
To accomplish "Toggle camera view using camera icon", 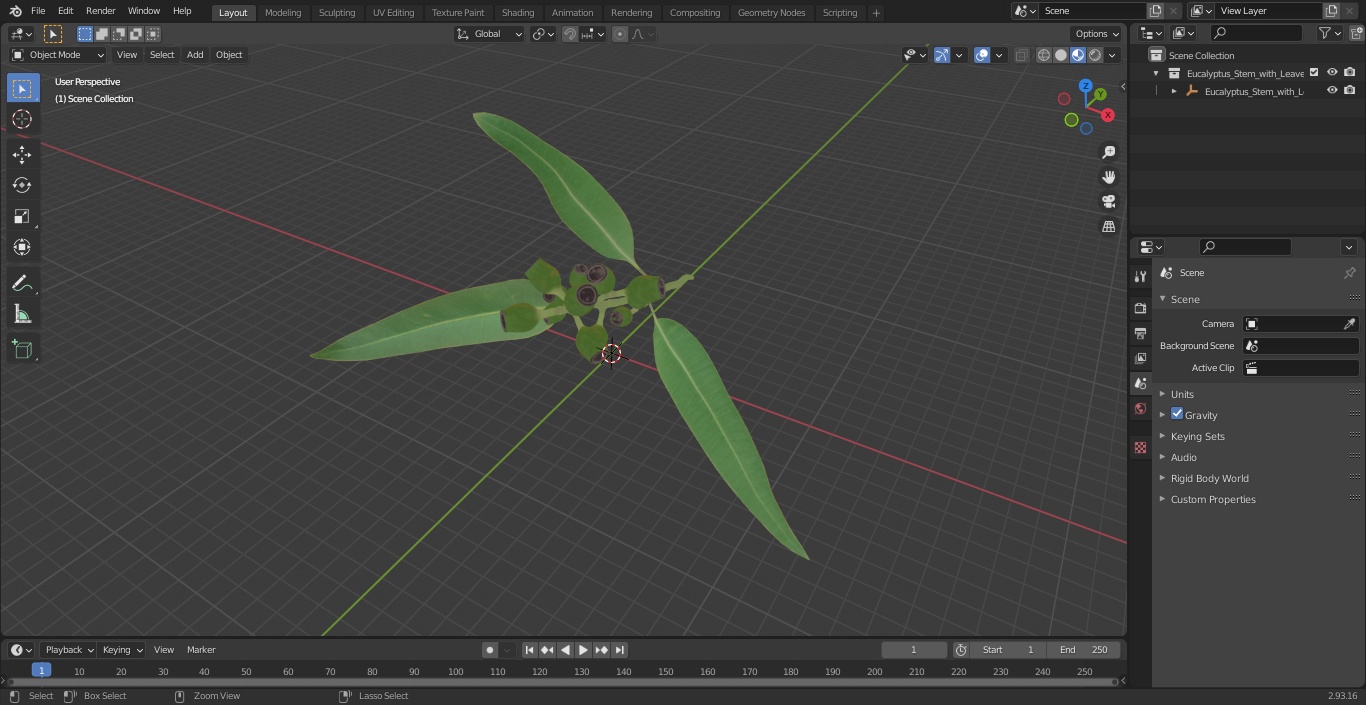I will coord(1108,202).
